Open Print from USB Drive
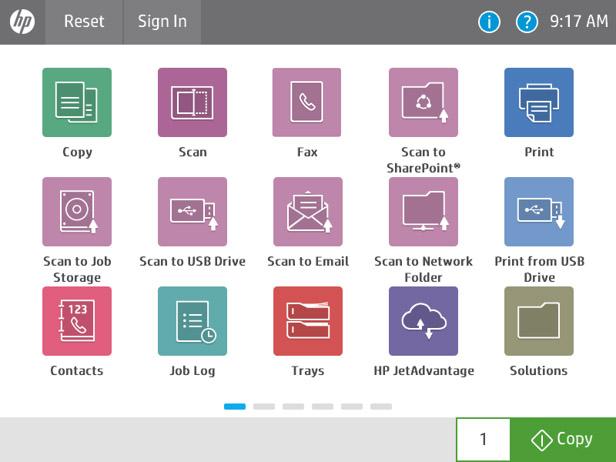This screenshot has height=462, width=616. coord(539,212)
